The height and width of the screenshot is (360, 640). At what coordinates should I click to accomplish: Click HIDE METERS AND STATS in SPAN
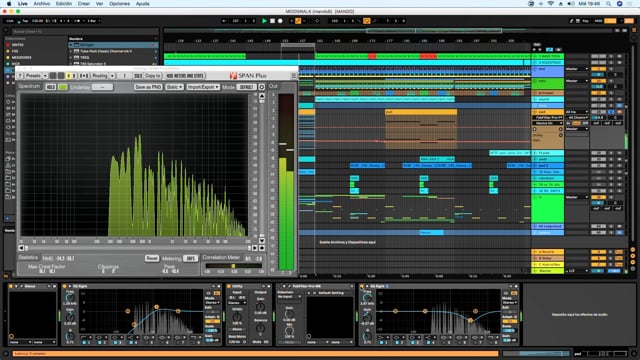pos(185,76)
